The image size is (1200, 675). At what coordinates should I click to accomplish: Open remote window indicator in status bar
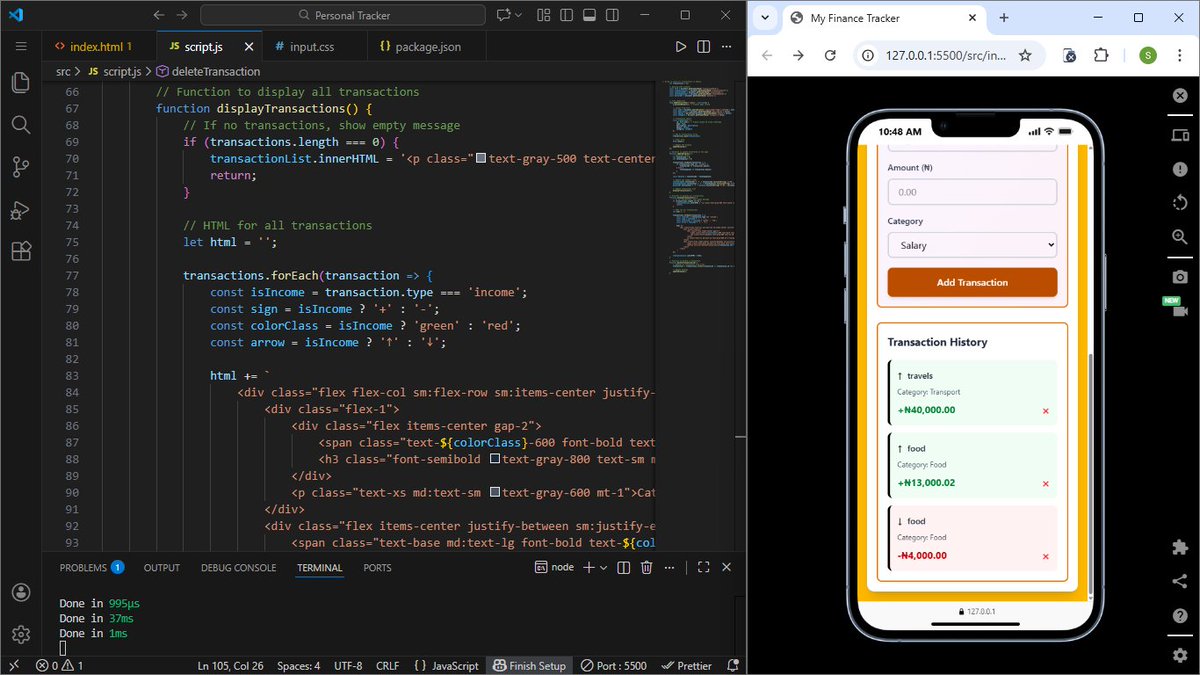pyautogui.click(x=13, y=665)
